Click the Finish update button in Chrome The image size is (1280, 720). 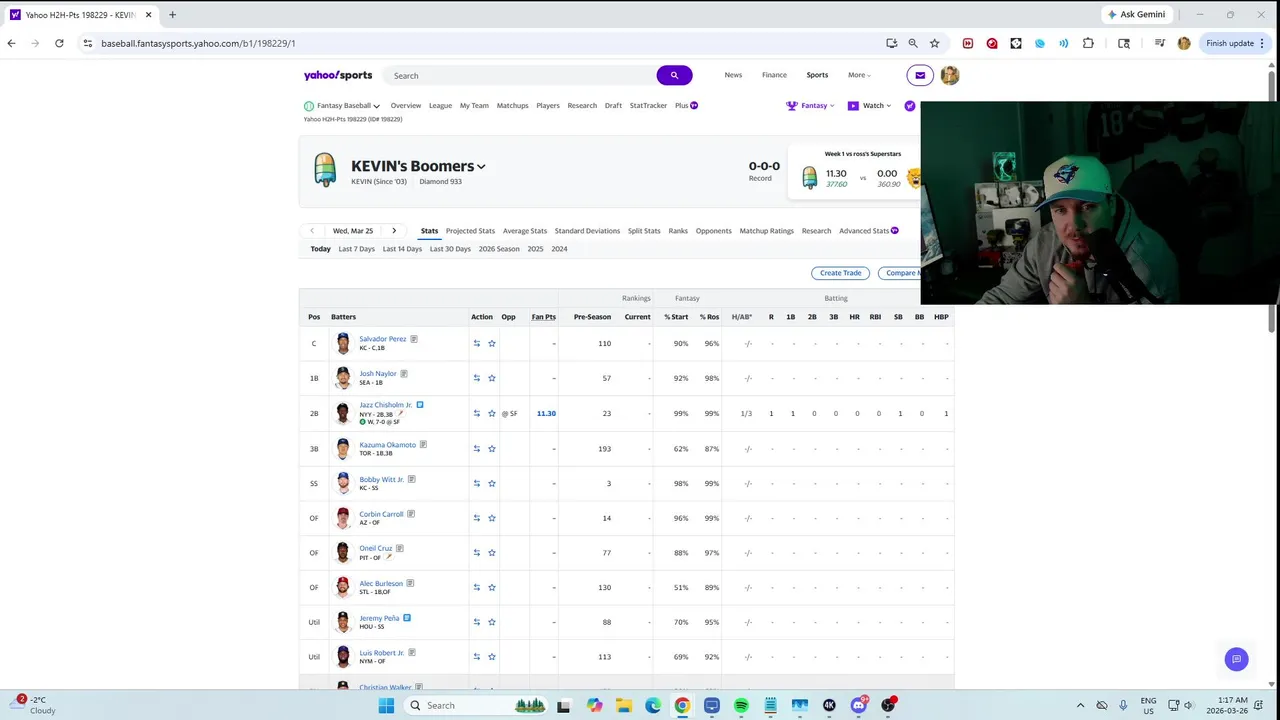[x=1230, y=43]
